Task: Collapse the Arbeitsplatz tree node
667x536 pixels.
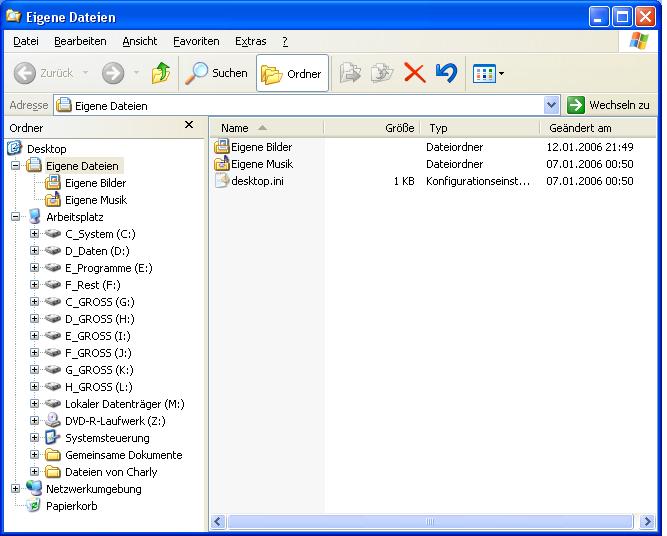Action: [15, 217]
